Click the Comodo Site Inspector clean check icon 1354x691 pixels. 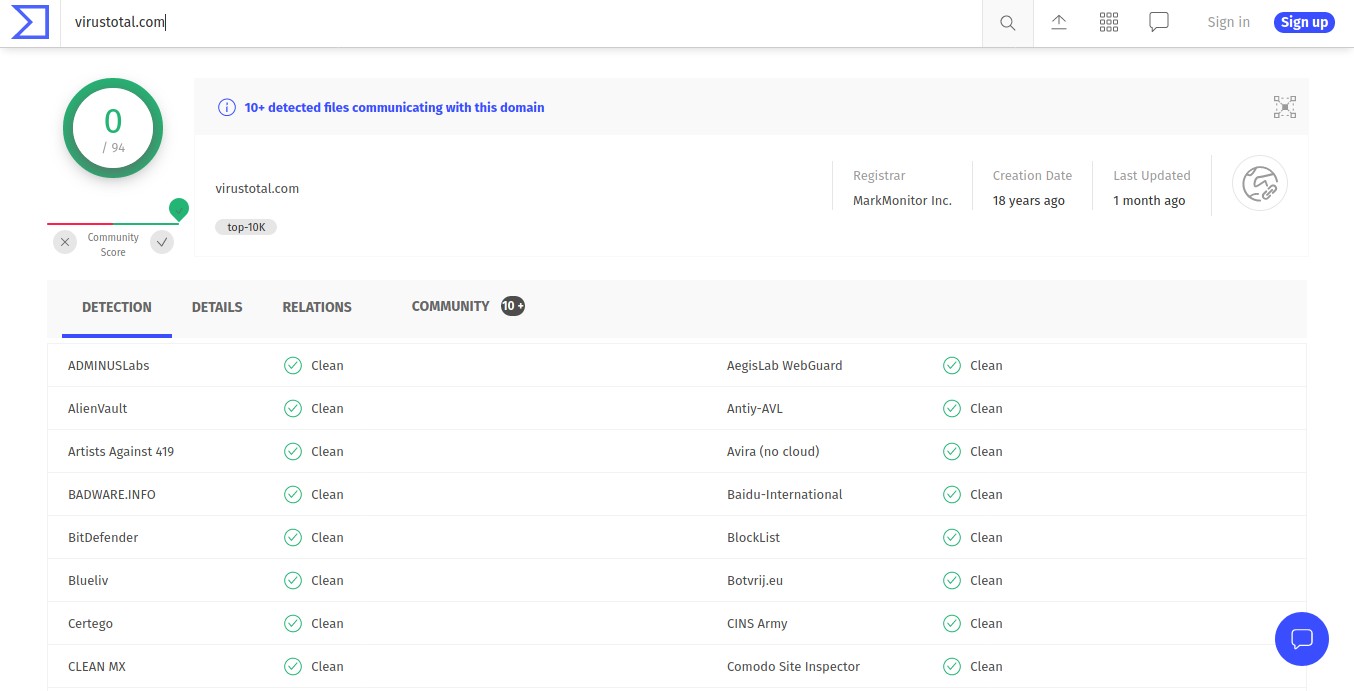(x=952, y=667)
